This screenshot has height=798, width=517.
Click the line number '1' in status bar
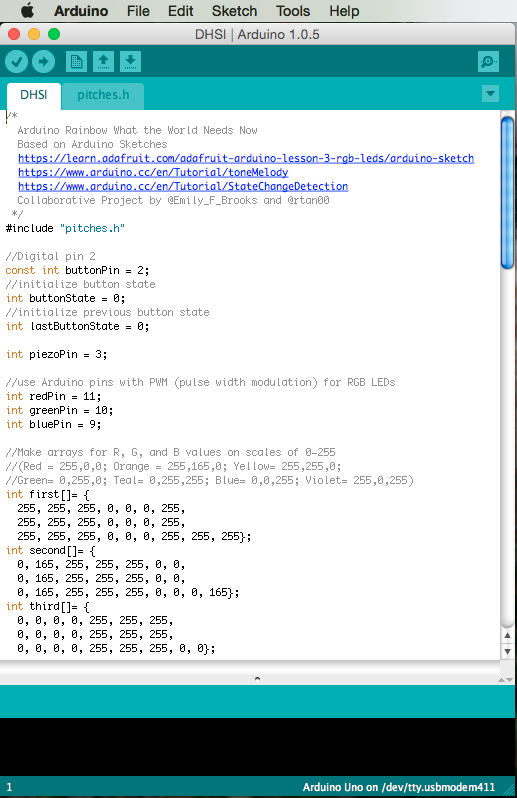point(9,787)
